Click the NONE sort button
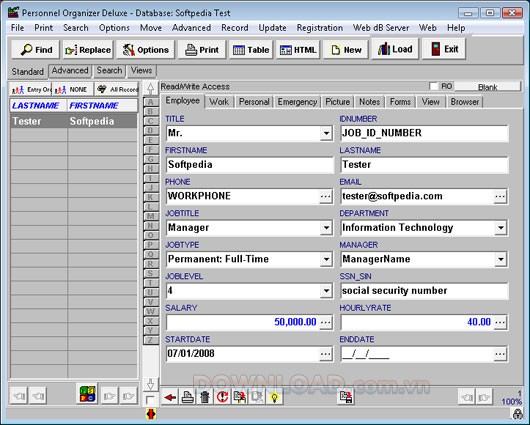Screen dimensions: 530x425 (72, 90)
